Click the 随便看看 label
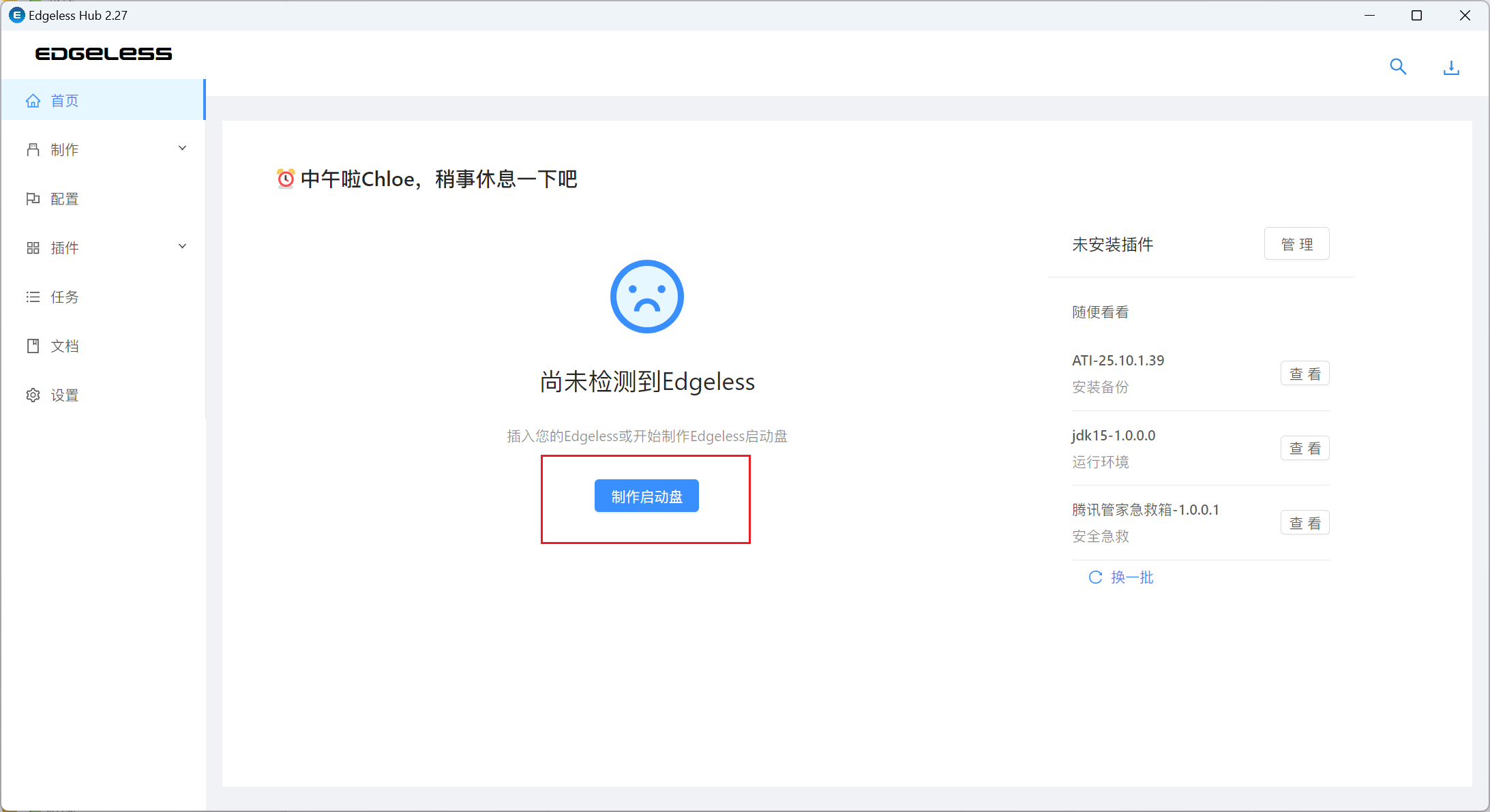 tap(1100, 312)
